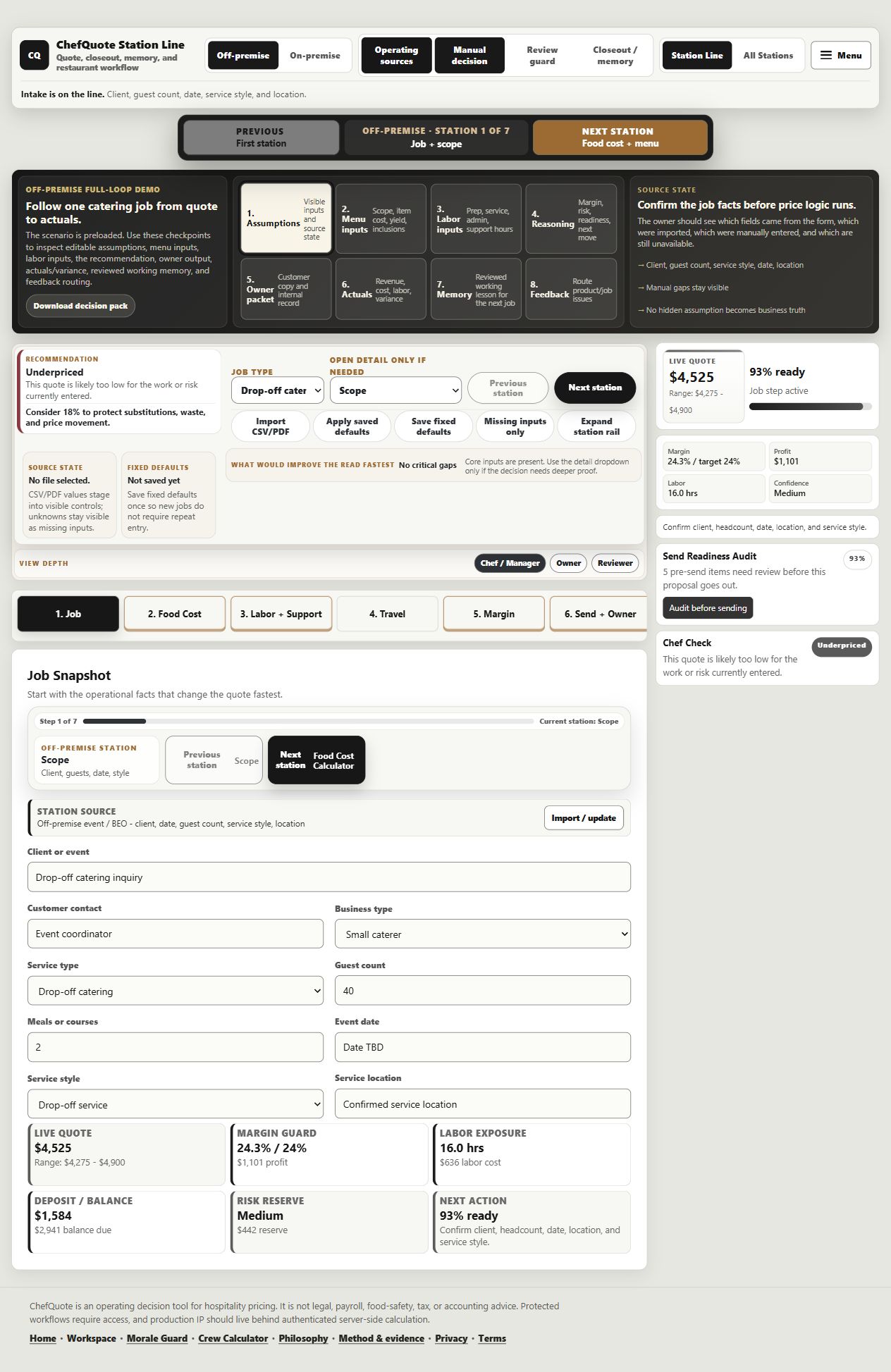Open the 2. Food Cost tab

pos(175,614)
